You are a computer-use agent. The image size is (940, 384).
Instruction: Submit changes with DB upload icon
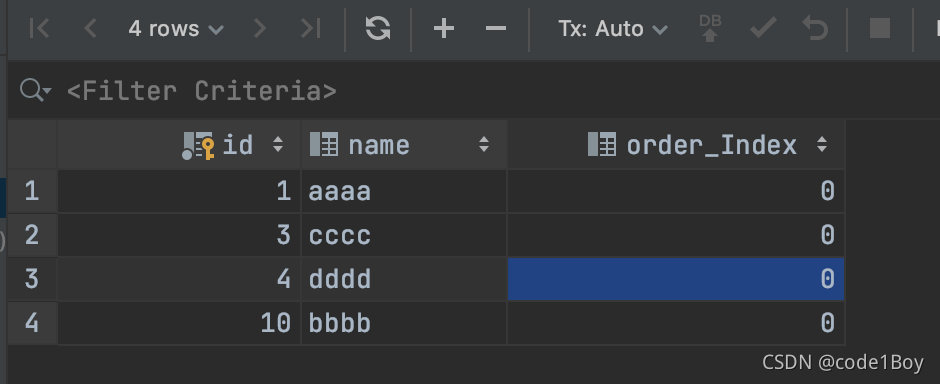[x=710, y=28]
